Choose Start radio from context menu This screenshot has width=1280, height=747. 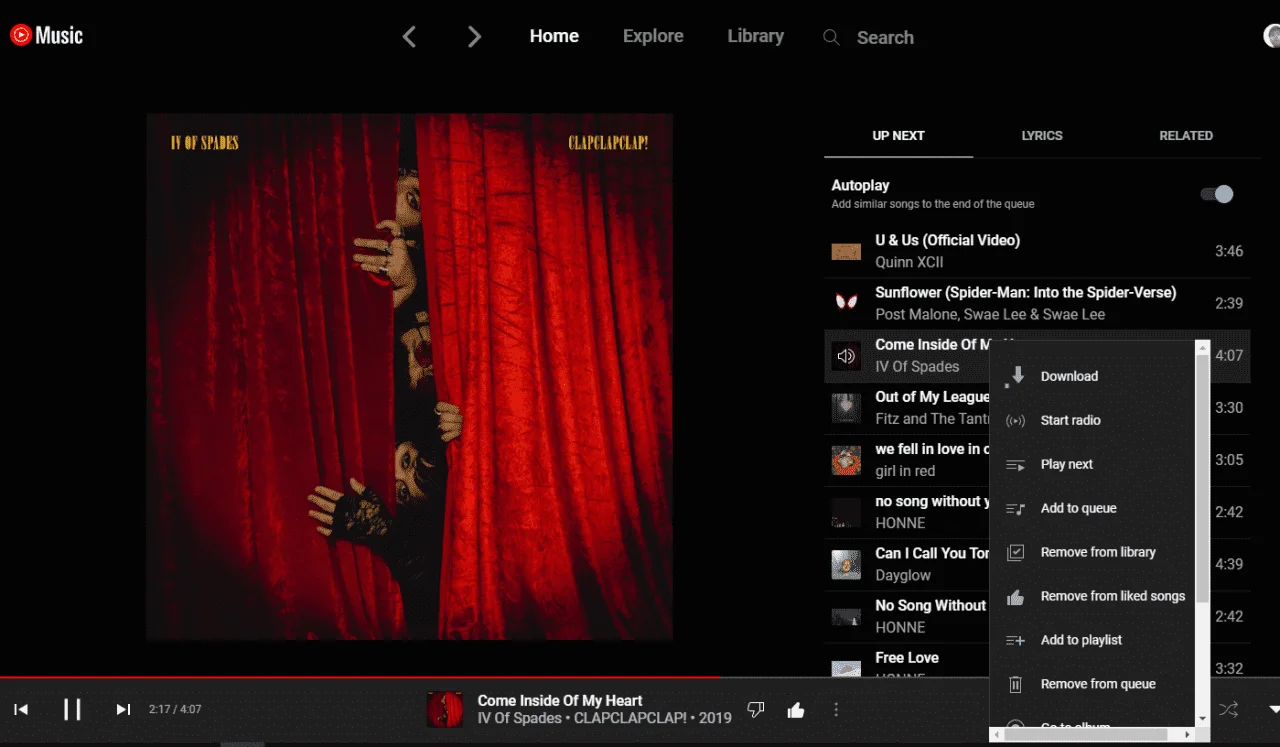coord(1070,420)
